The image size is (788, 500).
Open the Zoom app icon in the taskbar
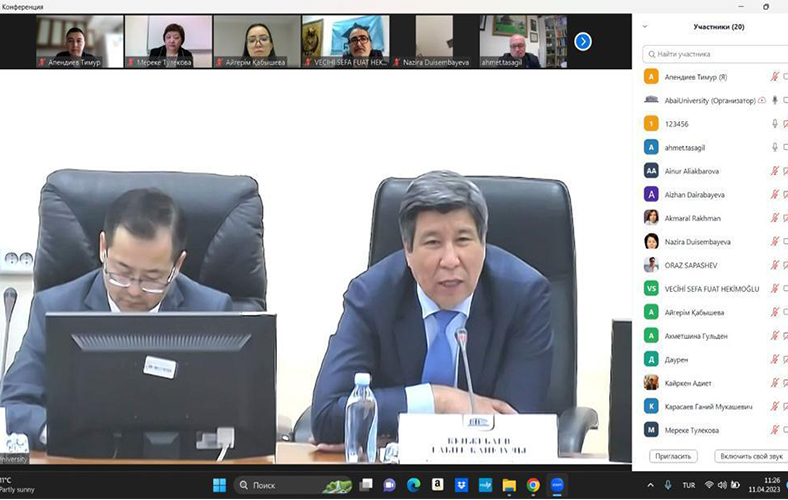pos(558,485)
